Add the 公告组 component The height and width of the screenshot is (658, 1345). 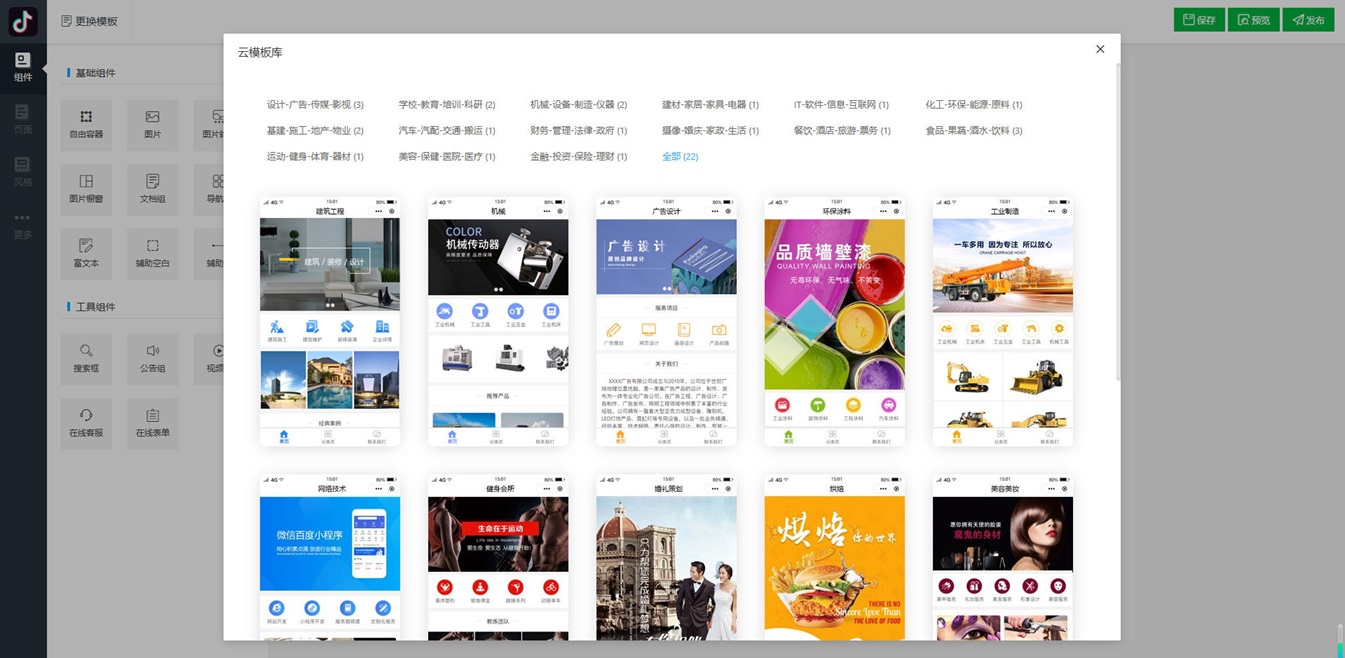pos(152,359)
